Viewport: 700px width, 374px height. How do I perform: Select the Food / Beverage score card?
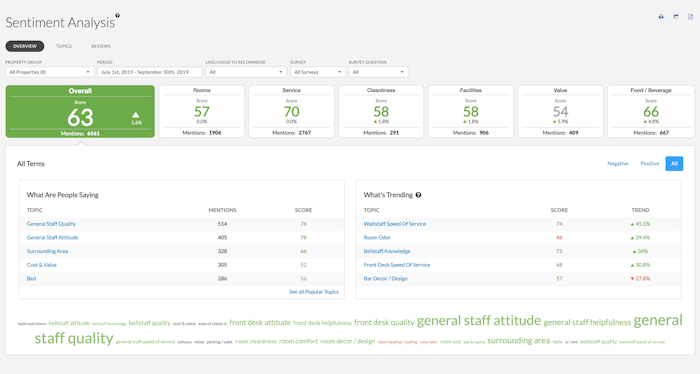coord(651,112)
